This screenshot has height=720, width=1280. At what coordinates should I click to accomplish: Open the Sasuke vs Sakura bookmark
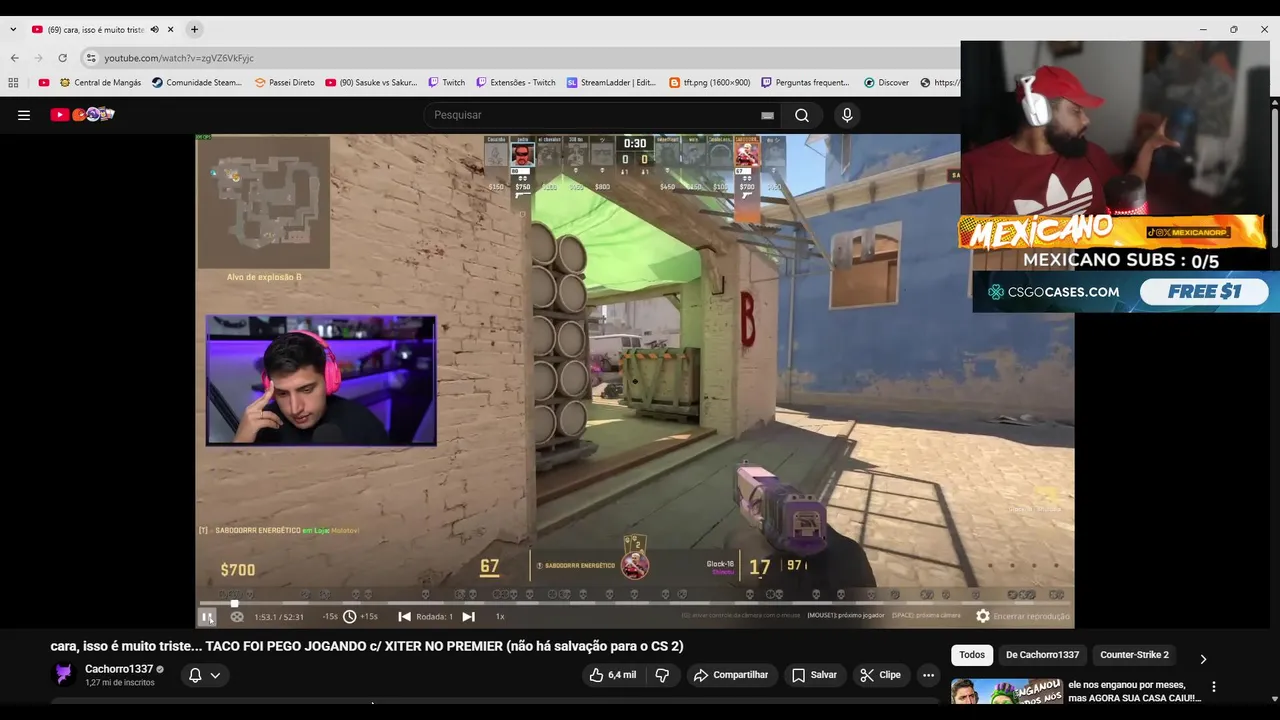(x=371, y=83)
